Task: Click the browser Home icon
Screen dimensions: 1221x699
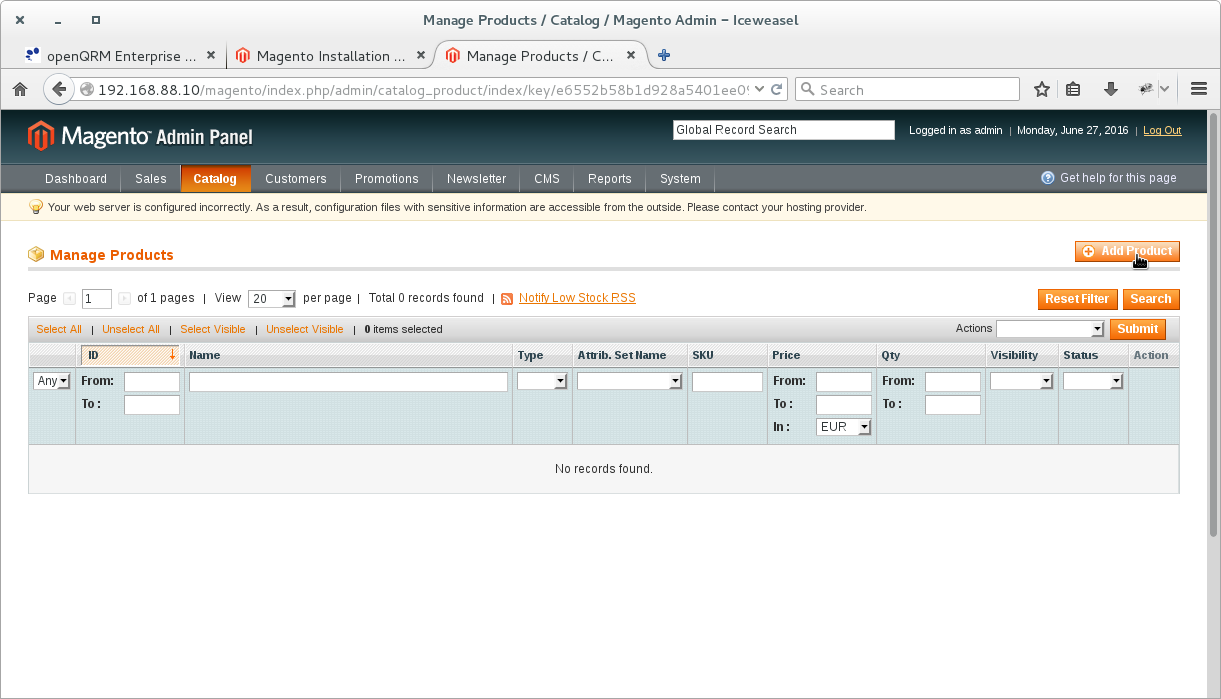Action: click(x=20, y=89)
